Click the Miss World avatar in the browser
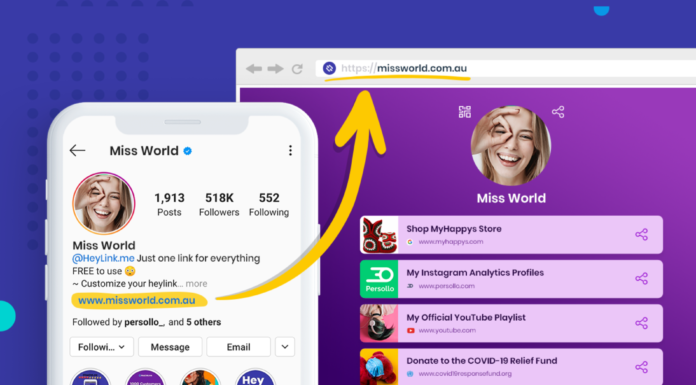The width and height of the screenshot is (696, 385). (511, 146)
